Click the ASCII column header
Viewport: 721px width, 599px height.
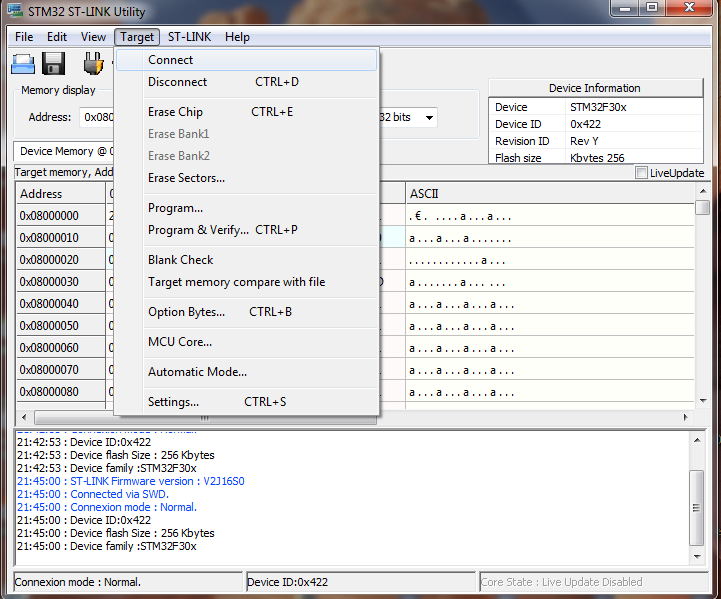pyautogui.click(x=549, y=194)
